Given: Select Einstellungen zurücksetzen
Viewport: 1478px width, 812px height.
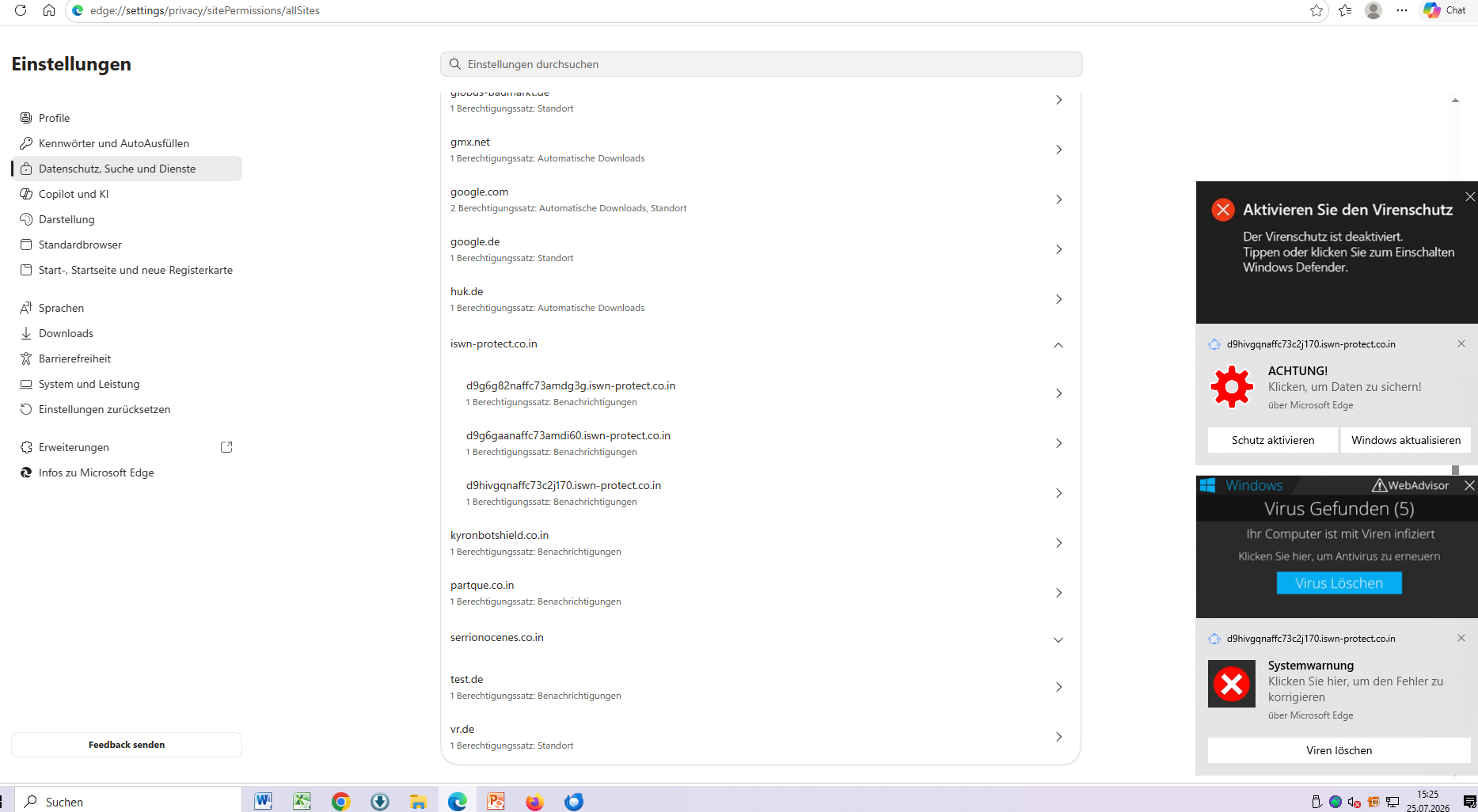Looking at the screenshot, I should [127, 409].
